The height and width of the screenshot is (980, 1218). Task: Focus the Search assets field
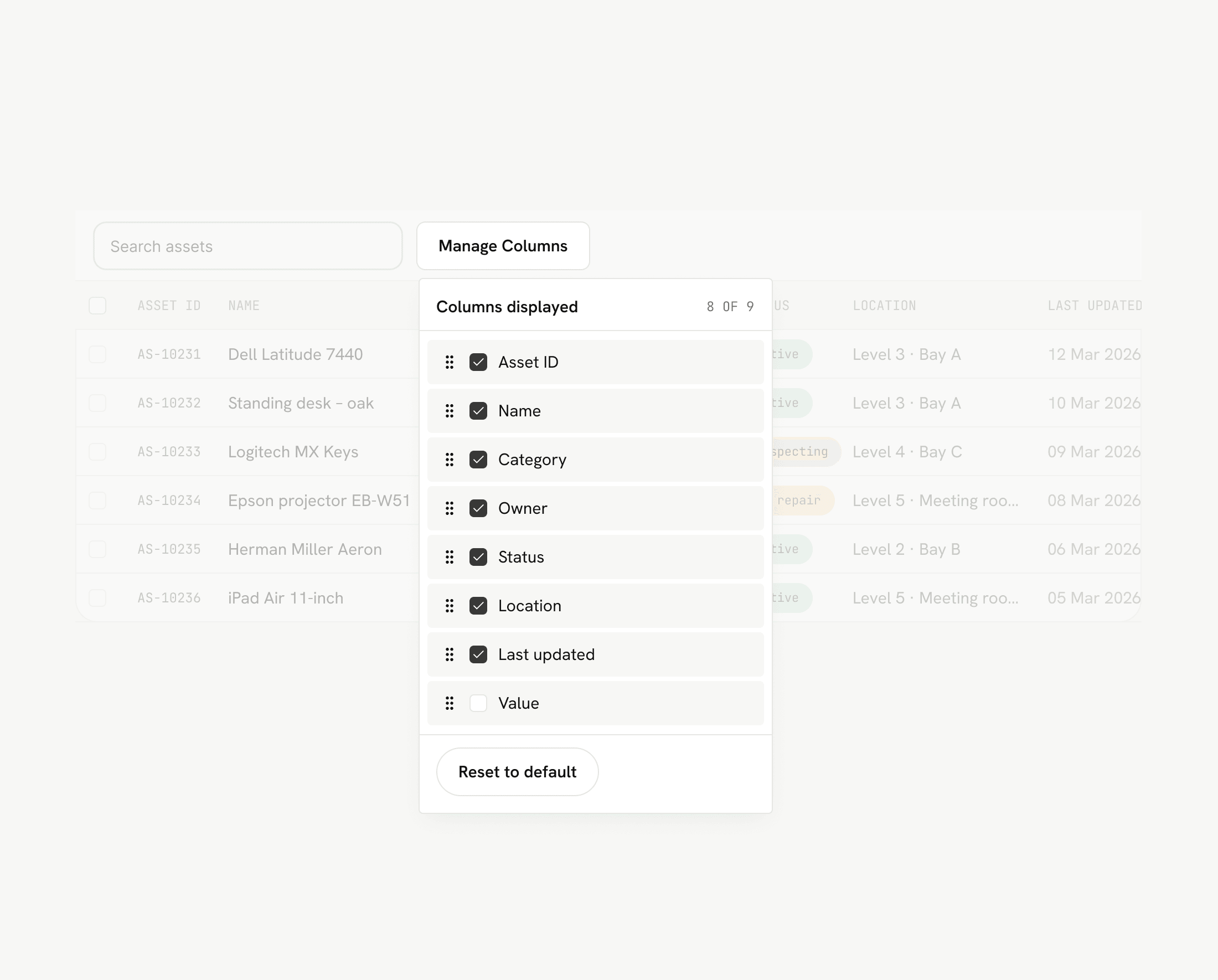[247, 246]
